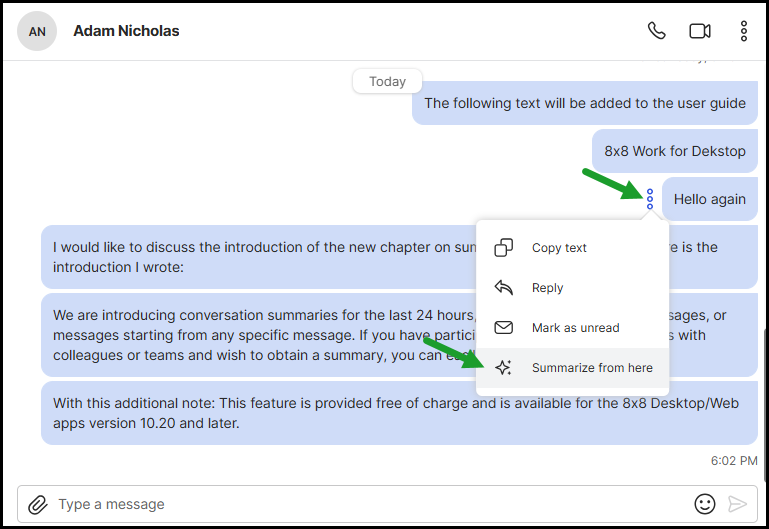Viewport: 769px width, 529px height.
Task: Start a voice call with Adam Nicholas
Action: pos(656,31)
